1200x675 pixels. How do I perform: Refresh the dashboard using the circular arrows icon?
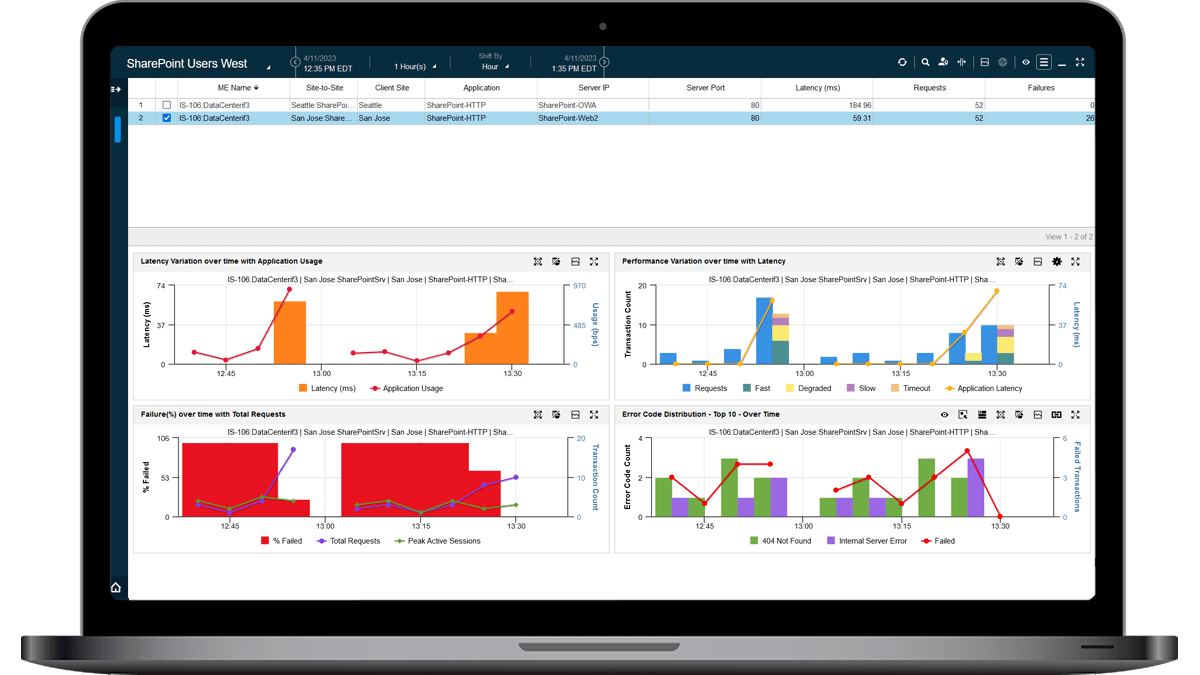[x=902, y=62]
